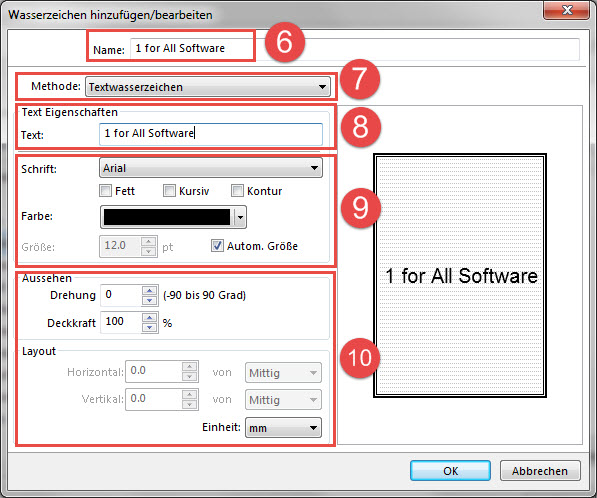Image resolution: width=597 pixels, height=498 pixels.
Task: Close the Wasserzeichen dialog window
Action: 567,10
